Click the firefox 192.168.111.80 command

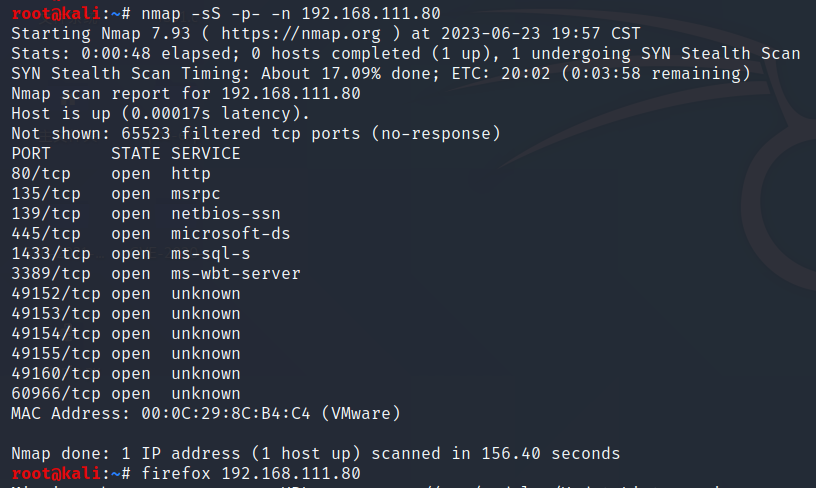tap(251, 473)
